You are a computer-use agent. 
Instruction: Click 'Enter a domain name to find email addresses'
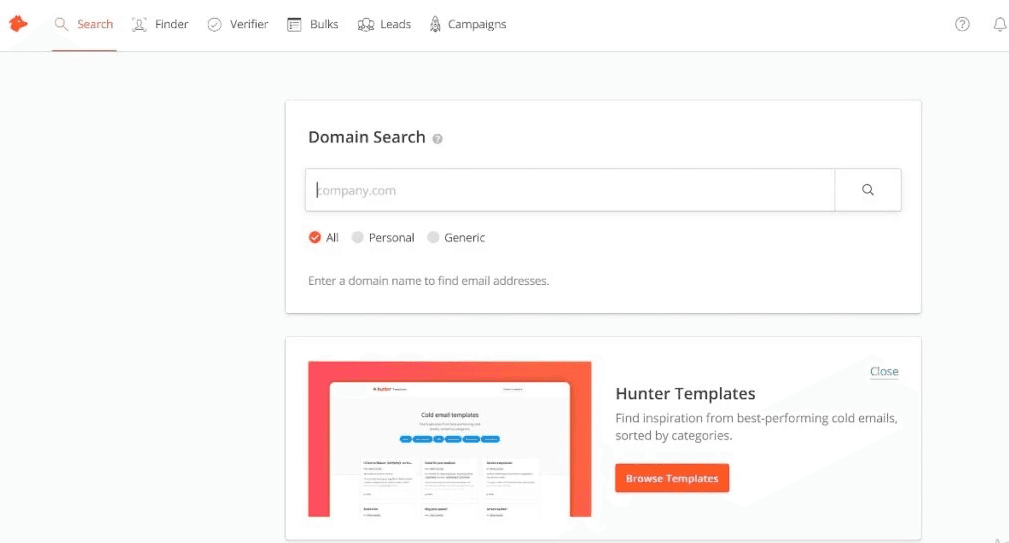tap(429, 281)
